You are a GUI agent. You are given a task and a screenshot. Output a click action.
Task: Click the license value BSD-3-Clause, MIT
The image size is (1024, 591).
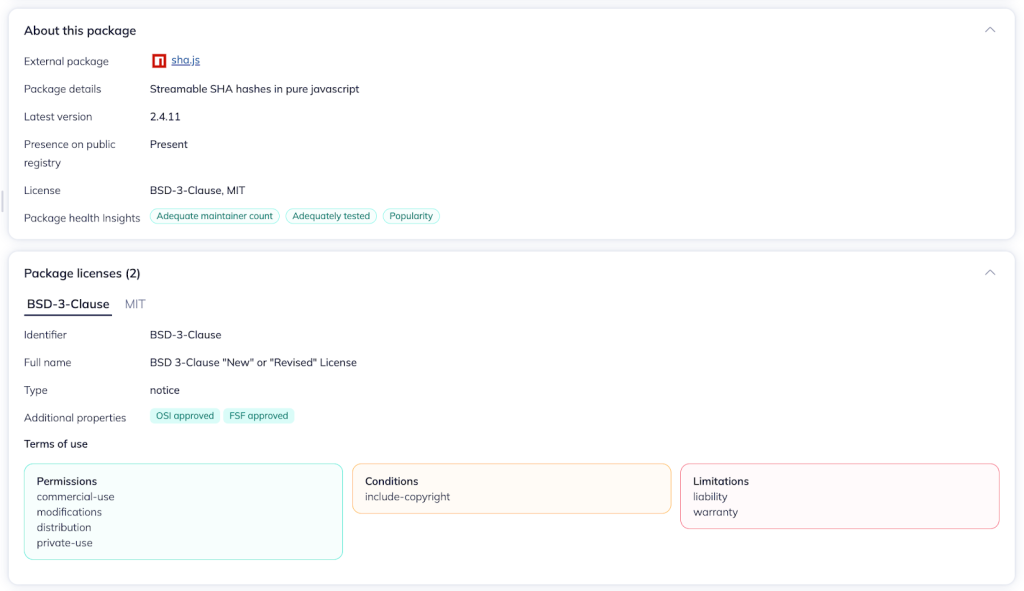(197, 190)
